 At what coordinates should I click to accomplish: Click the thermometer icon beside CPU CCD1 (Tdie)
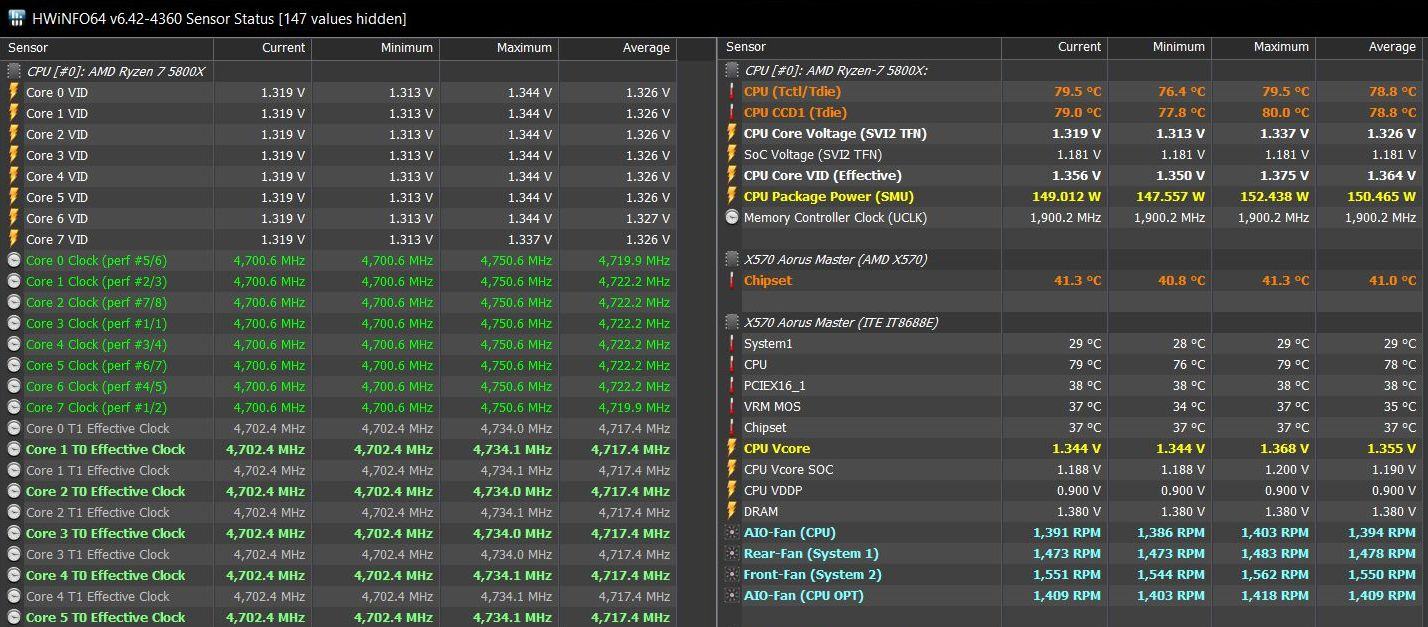tap(732, 112)
